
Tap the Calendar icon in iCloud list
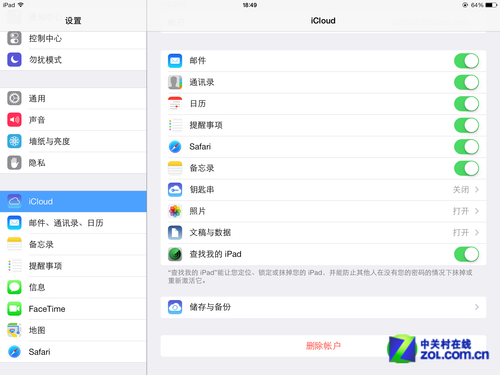(175, 104)
